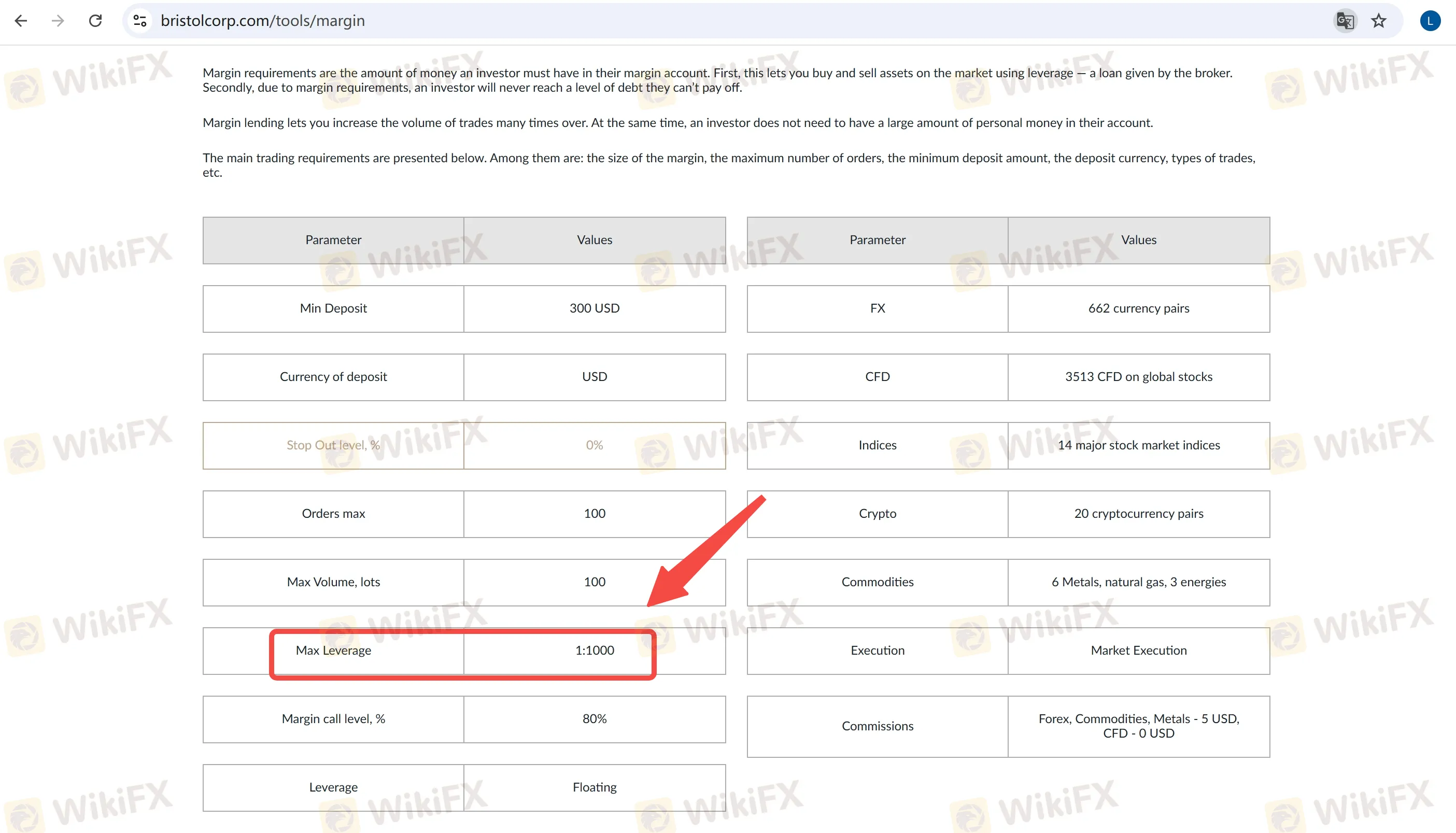Open site information icon in address bar
The width and height of the screenshot is (1456, 833).
pos(140,21)
